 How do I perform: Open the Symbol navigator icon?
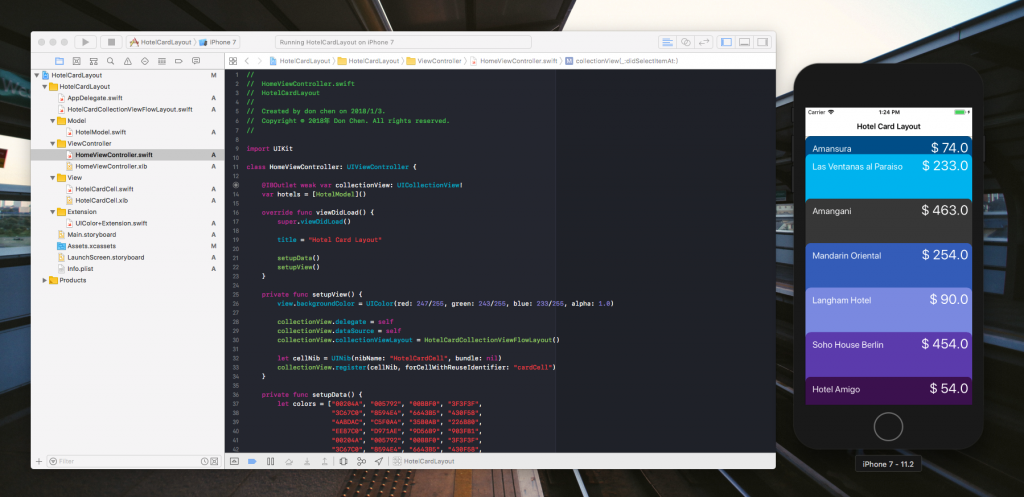click(93, 61)
